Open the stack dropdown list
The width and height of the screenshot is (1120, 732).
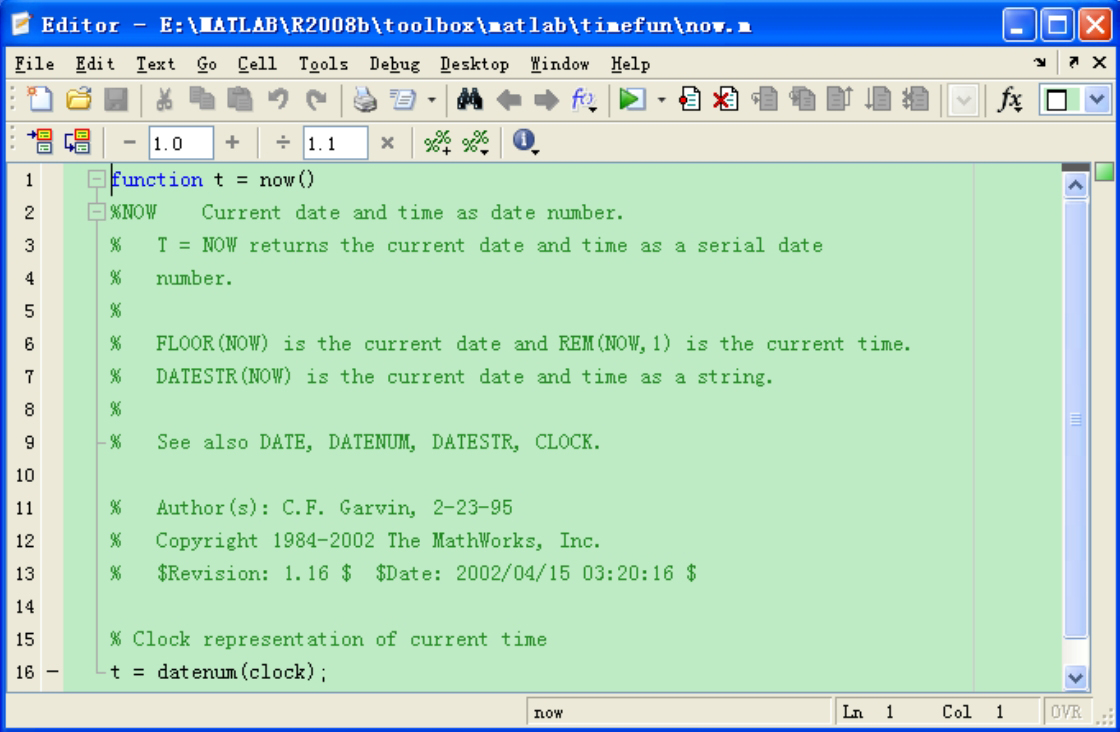coord(963,100)
